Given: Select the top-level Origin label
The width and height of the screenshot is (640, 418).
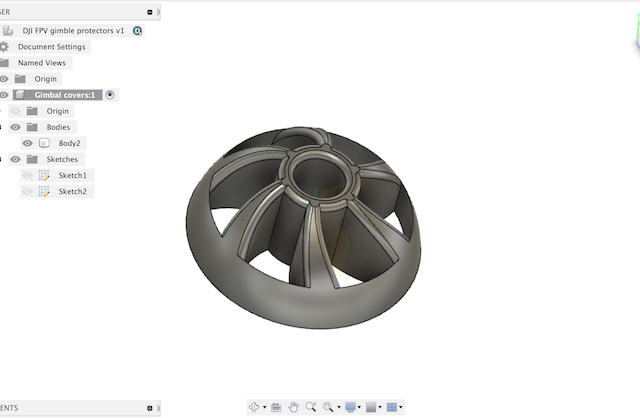Looking at the screenshot, I should click(46, 79).
